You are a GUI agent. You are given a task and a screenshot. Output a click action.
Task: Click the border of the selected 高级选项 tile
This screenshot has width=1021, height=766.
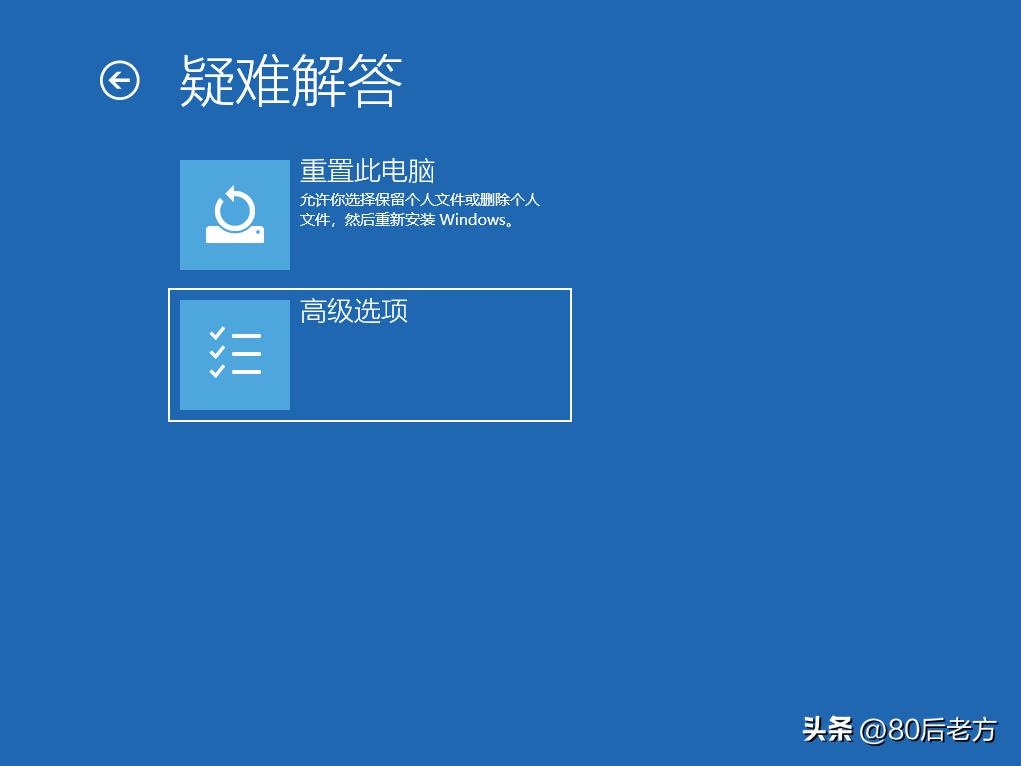click(370, 290)
